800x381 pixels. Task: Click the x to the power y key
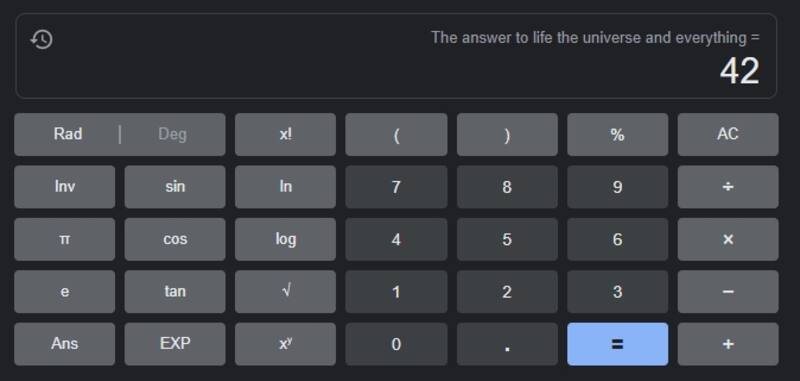[285, 344]
